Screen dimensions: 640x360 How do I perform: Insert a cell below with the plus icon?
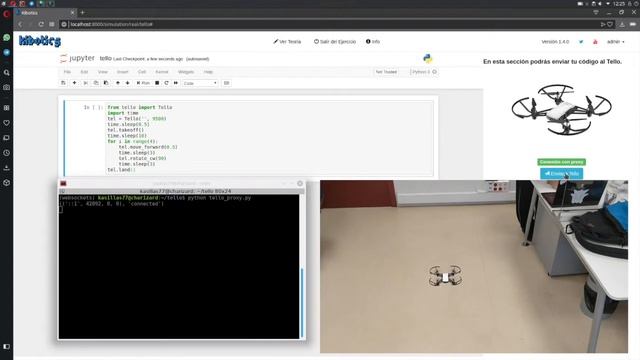click(74, 83)
